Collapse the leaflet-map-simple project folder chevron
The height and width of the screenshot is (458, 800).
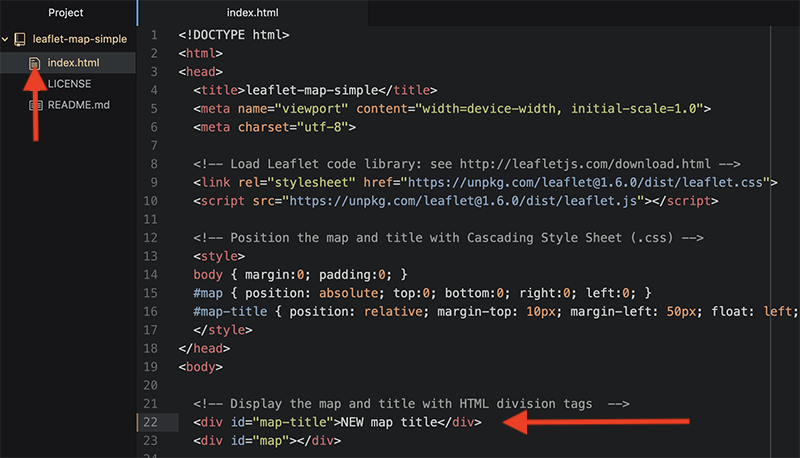pos(5,39)
